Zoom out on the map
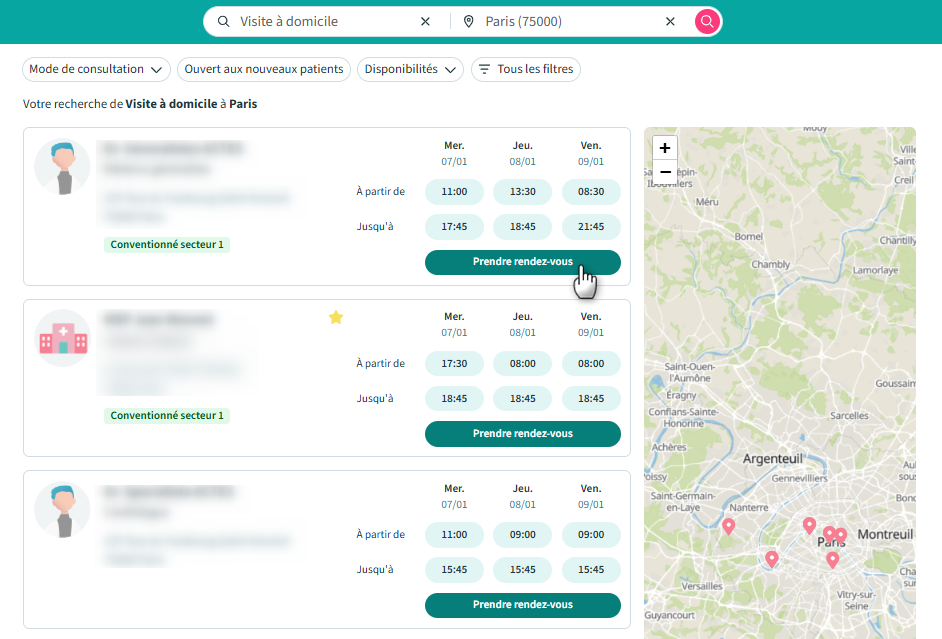The image size is (942, 639). pyautogui.click(x=665, y=172)
